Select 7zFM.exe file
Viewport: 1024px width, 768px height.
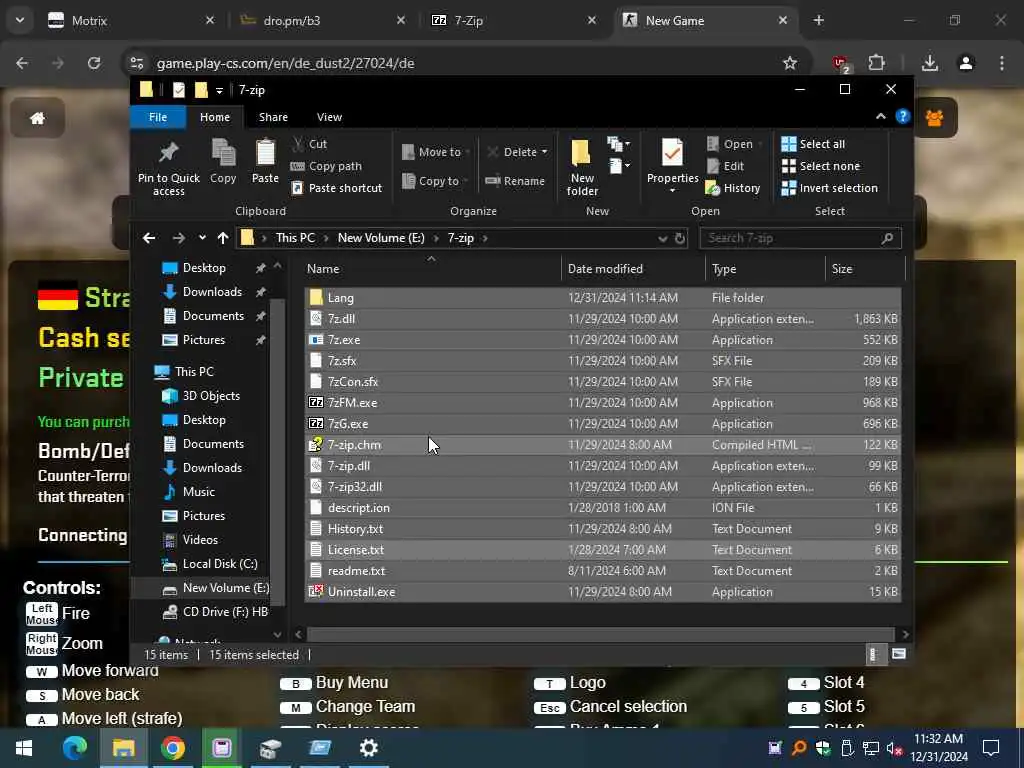pyautogui.click(x=602, y=403)
